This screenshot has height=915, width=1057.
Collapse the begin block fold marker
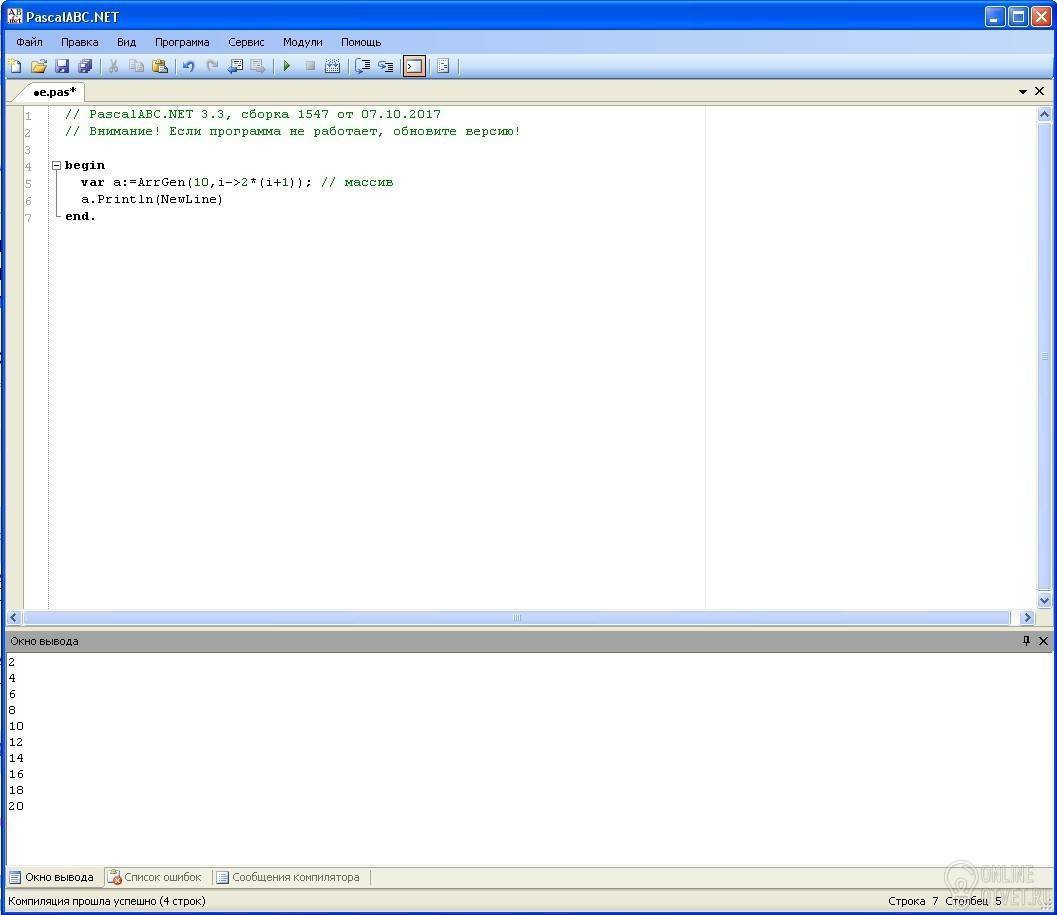pos(57,165)
